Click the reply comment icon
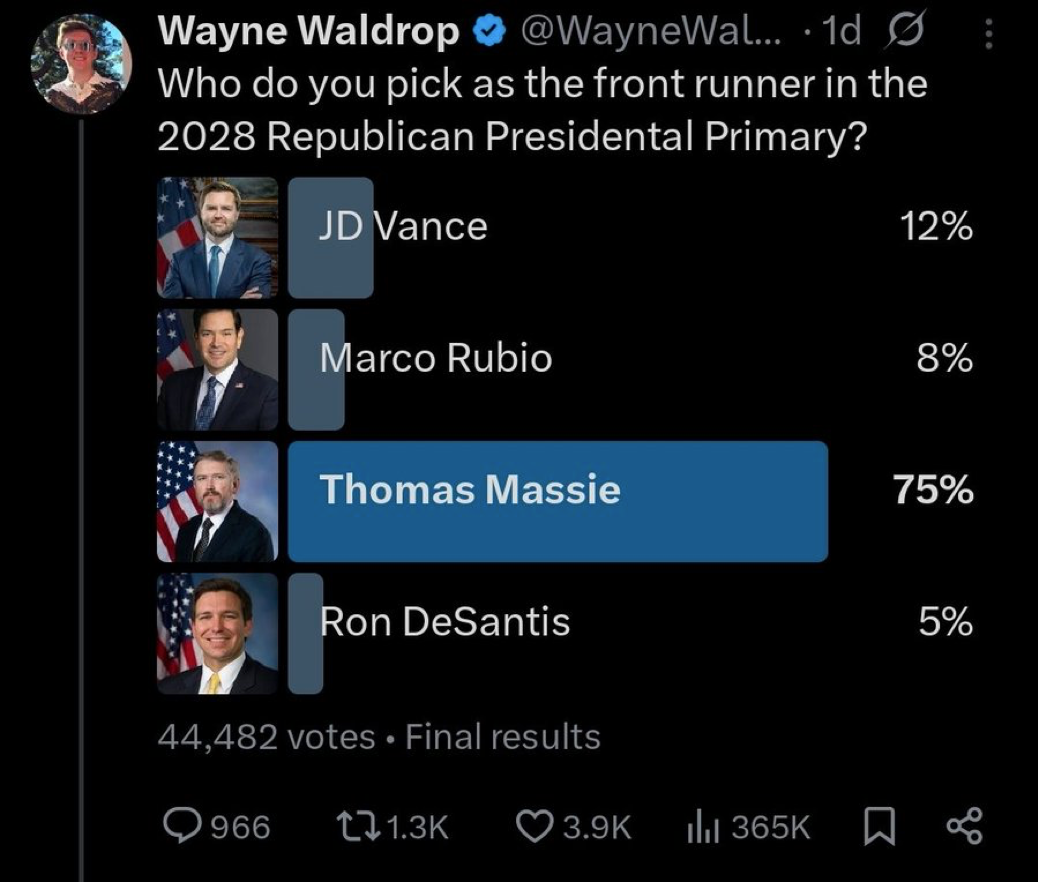 pyautogui.click(x=183, y=826)
